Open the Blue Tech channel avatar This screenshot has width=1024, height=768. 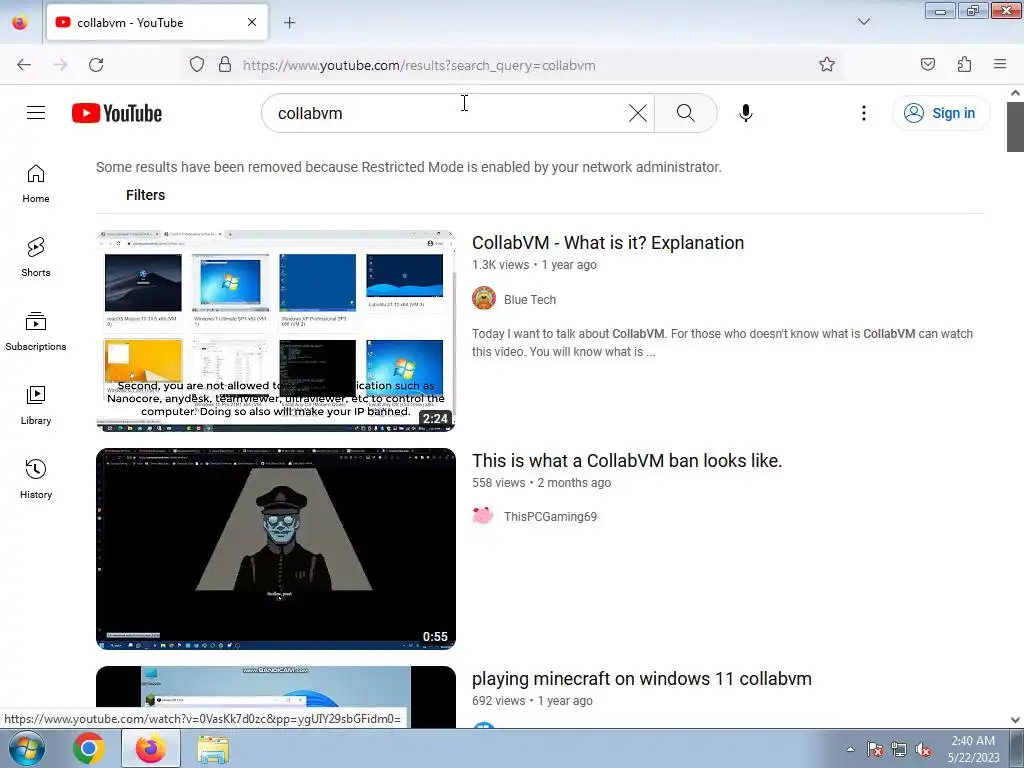click(484, 298)
